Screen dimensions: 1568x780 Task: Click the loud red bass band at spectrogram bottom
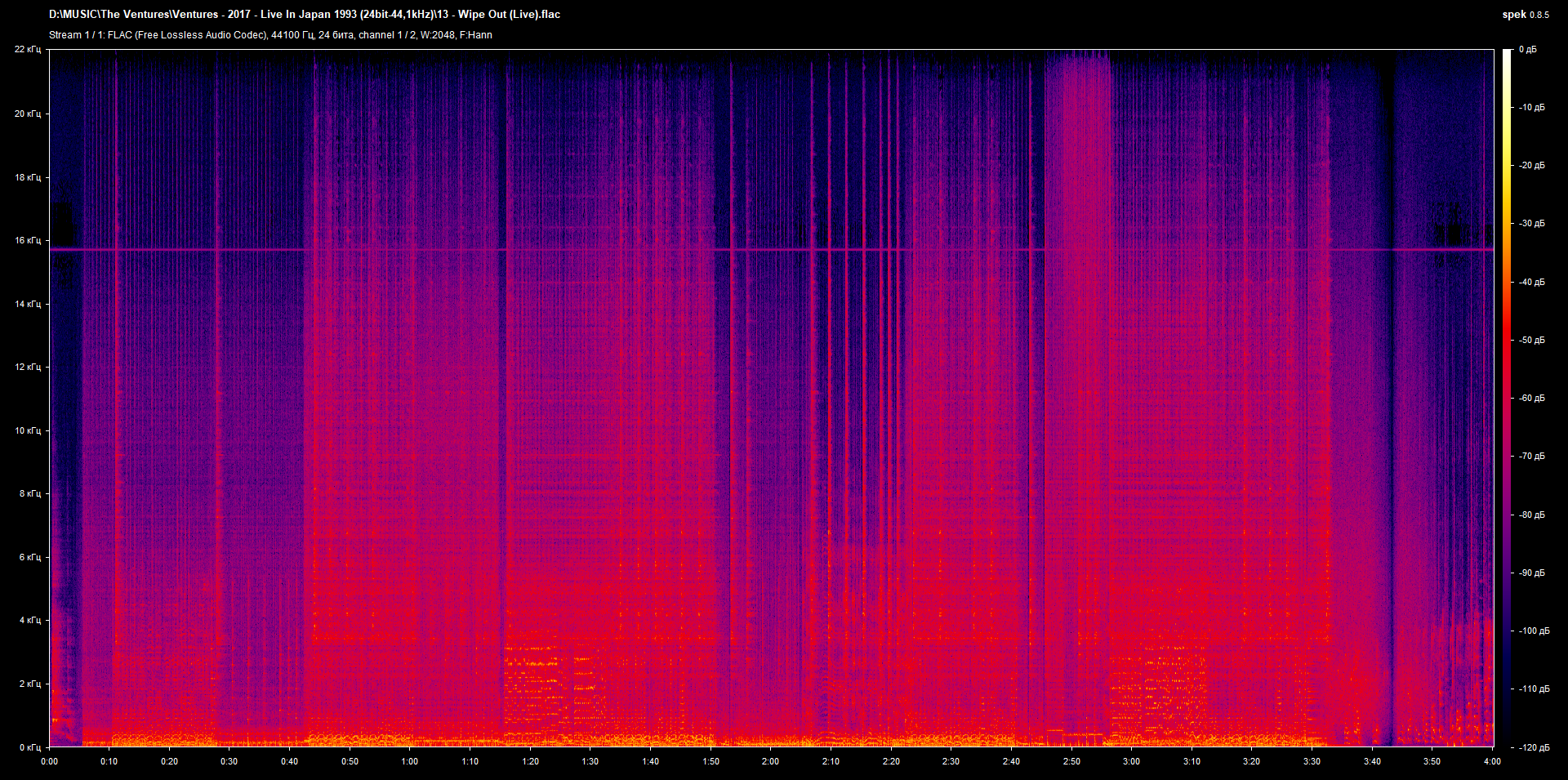735,739
